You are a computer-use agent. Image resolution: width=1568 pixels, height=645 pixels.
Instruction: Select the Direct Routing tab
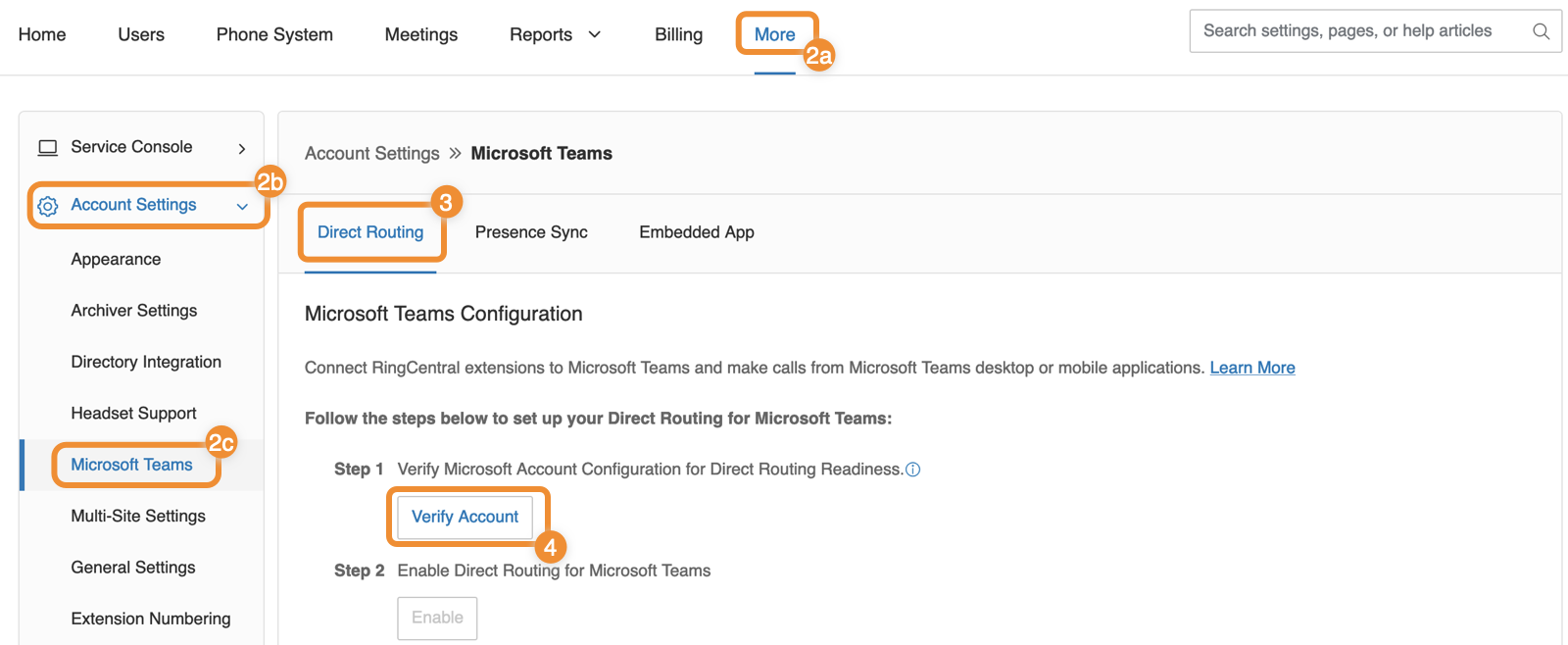pyautogui.click(x=370, y=232)
